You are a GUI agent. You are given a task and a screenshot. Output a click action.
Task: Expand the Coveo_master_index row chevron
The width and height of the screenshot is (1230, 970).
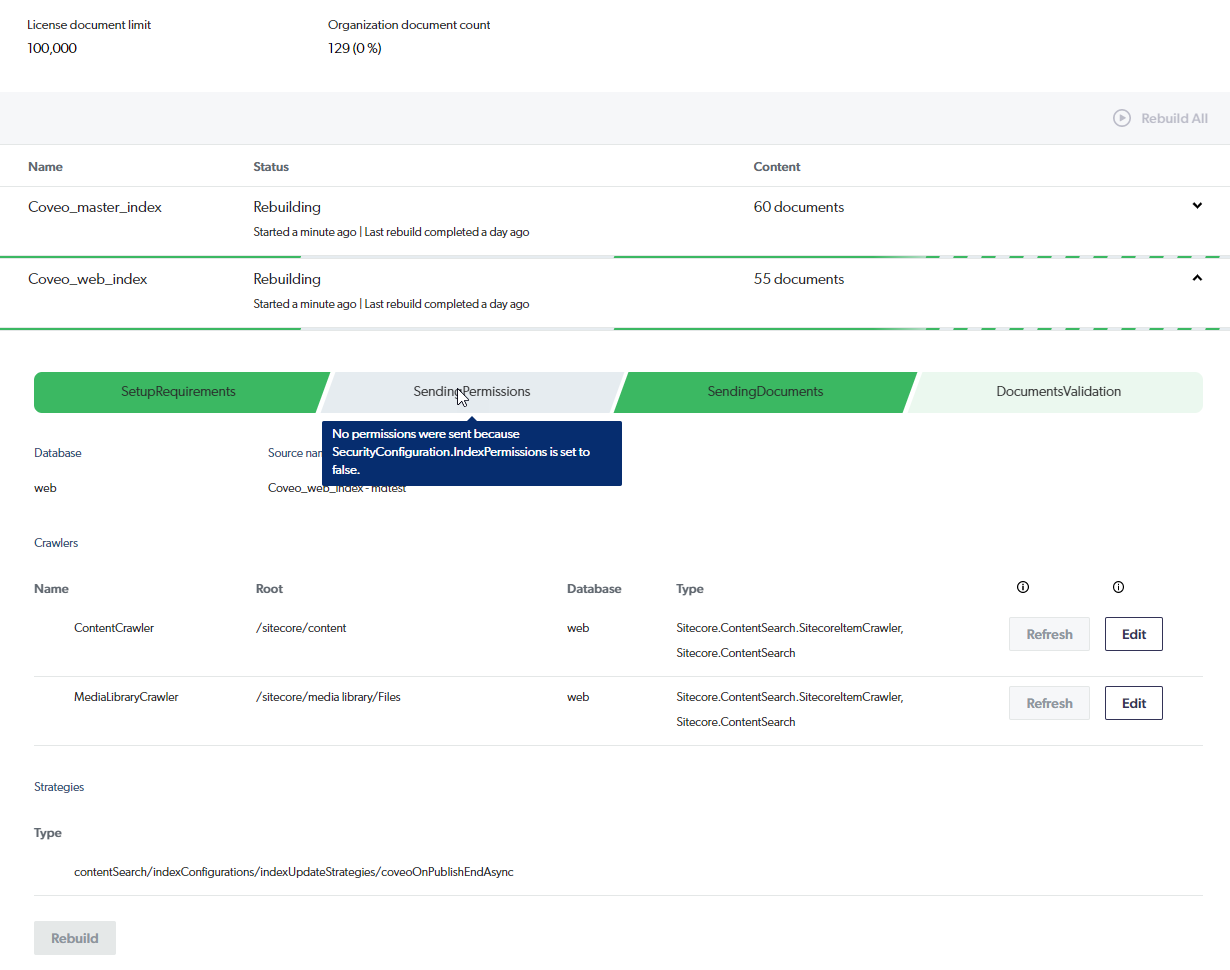point(1197,206)
